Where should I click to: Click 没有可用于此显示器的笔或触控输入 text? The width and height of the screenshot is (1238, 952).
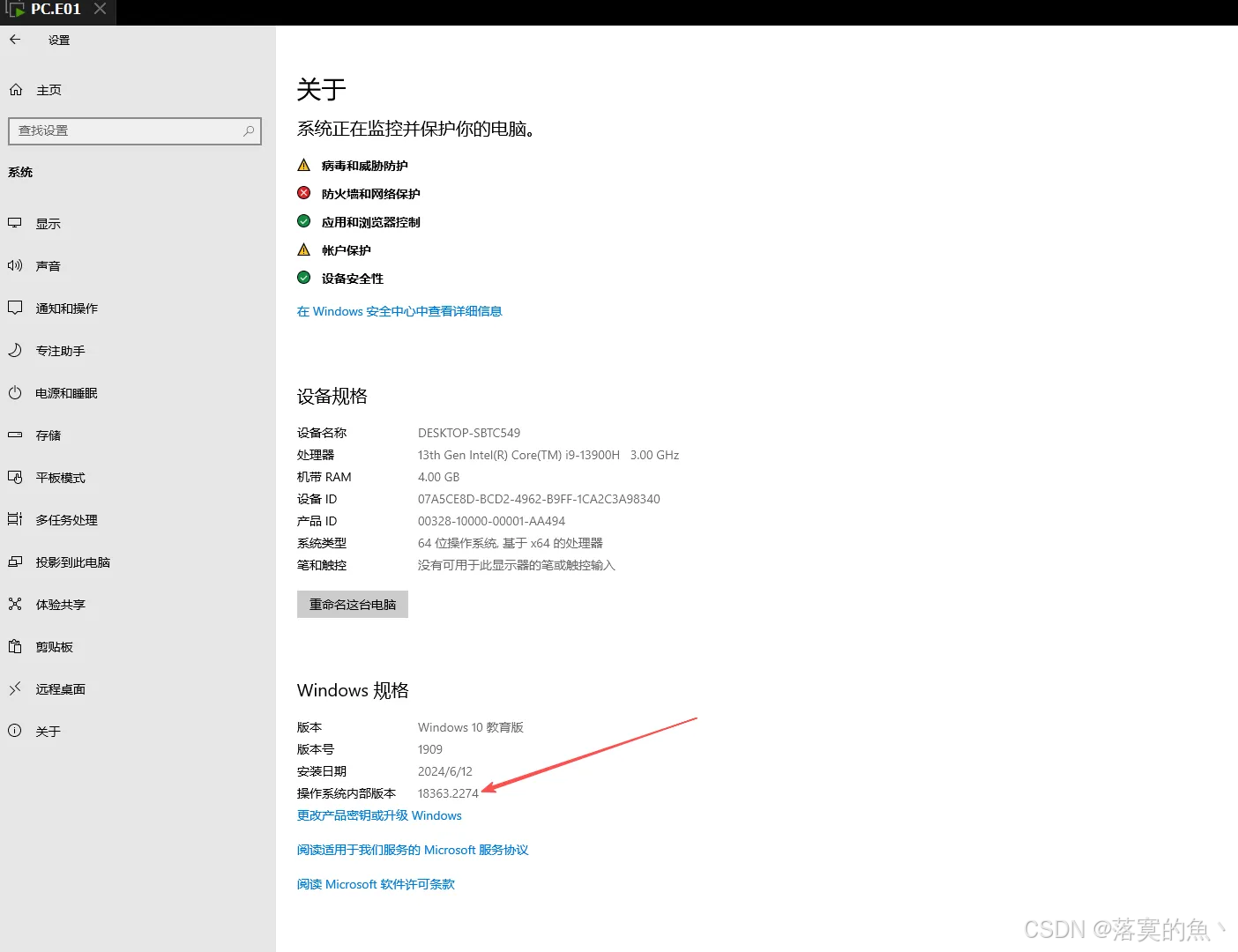[517, 565]
